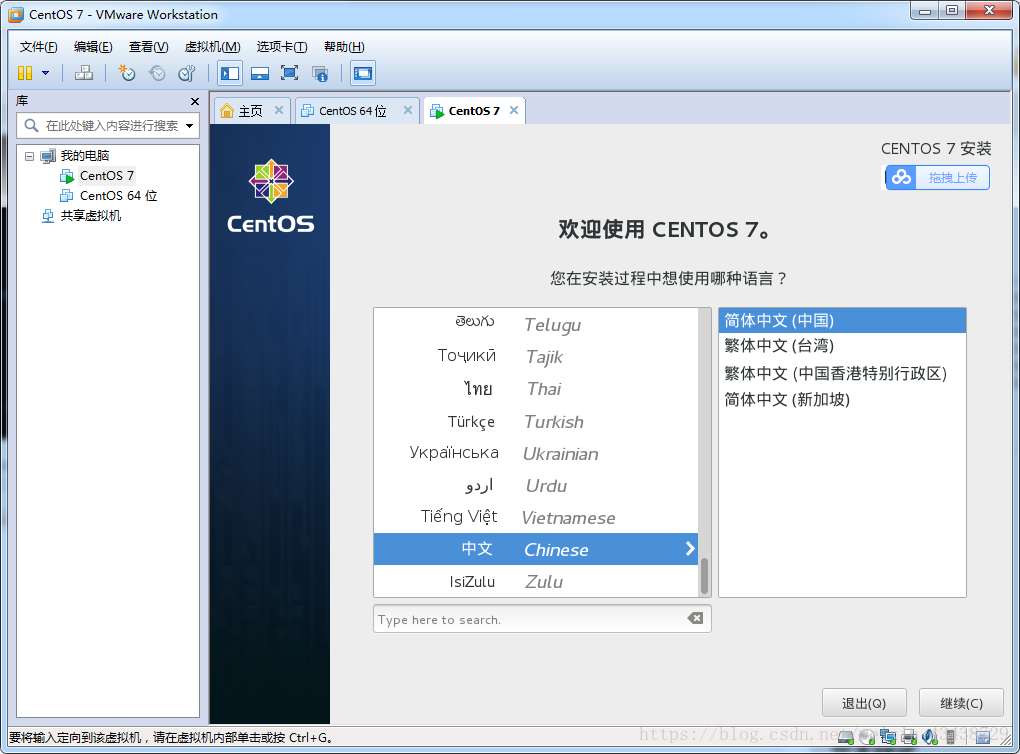Choose 简体中文 (新加坡) locale
The width and height of the screenshot is (1020, 754).
tap(842, 399)
